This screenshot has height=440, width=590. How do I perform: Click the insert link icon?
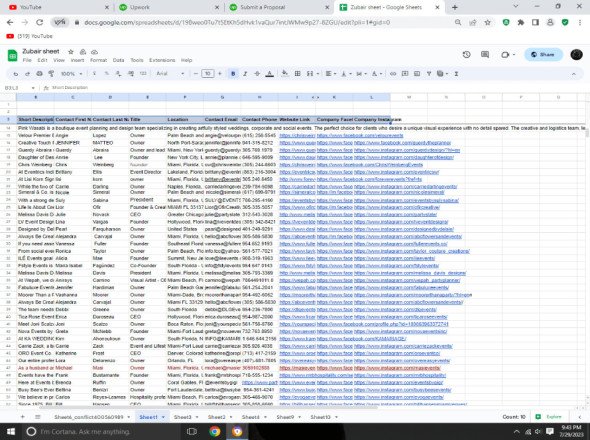[x=393, y=74]
